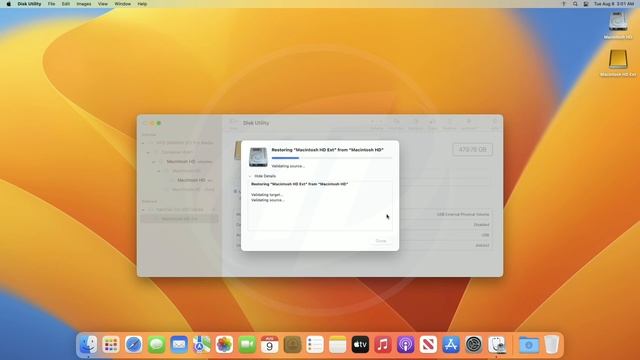Open Spotlight search in menu bar

575,4
